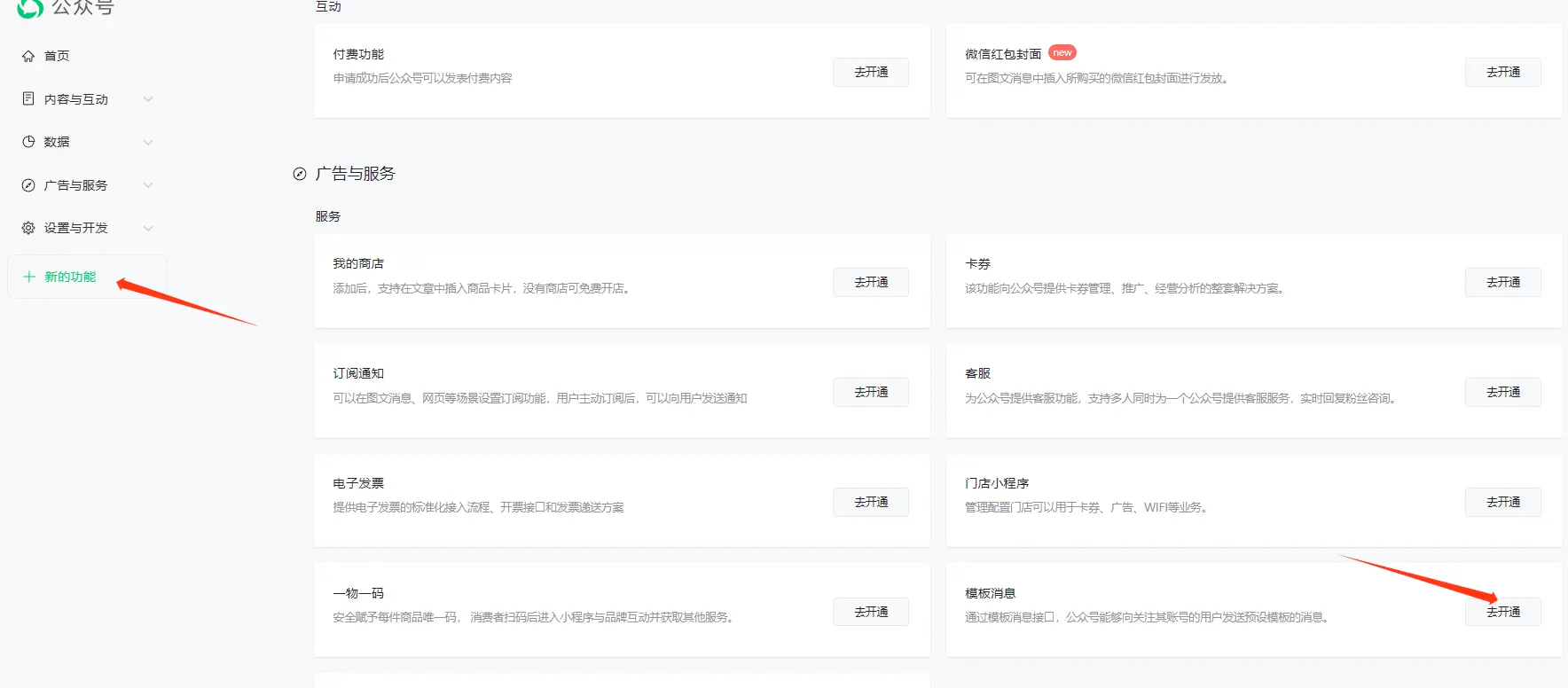This screenshot has height=688, width=1568.
Task: Open the 首页 menu item
Action: [x=57, y=56]
